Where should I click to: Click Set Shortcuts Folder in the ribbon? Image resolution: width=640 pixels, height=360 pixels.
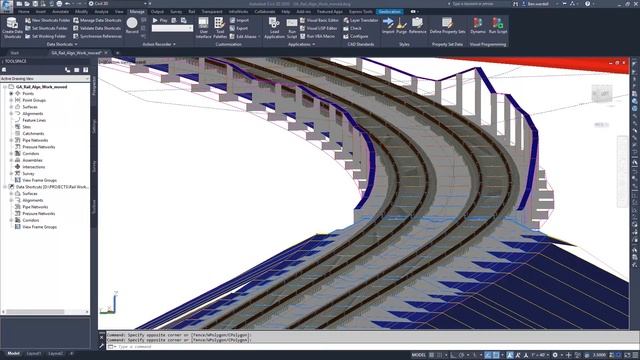pos(46,28)
